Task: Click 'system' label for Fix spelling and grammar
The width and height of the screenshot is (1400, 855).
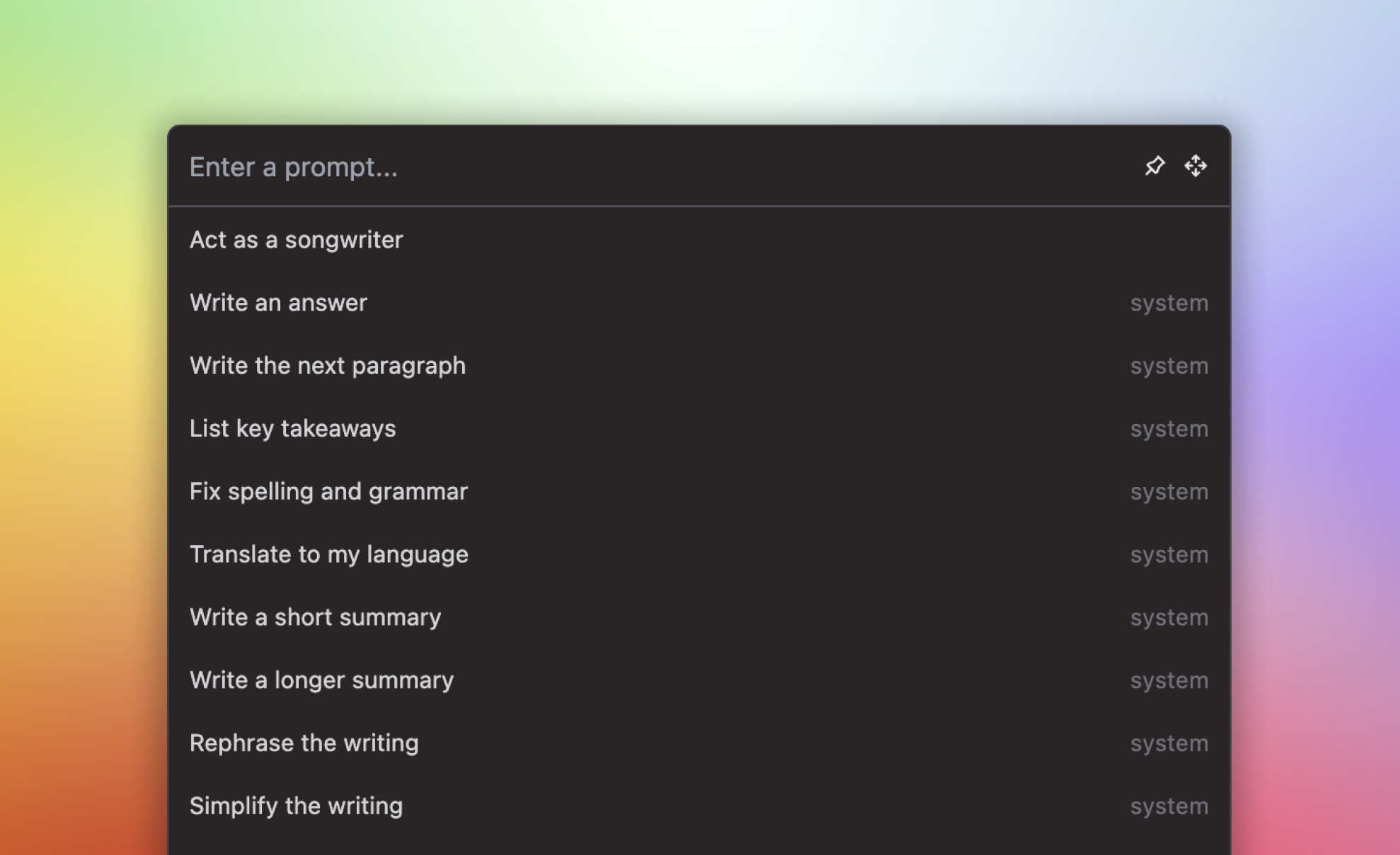Action: (1169, 492)
